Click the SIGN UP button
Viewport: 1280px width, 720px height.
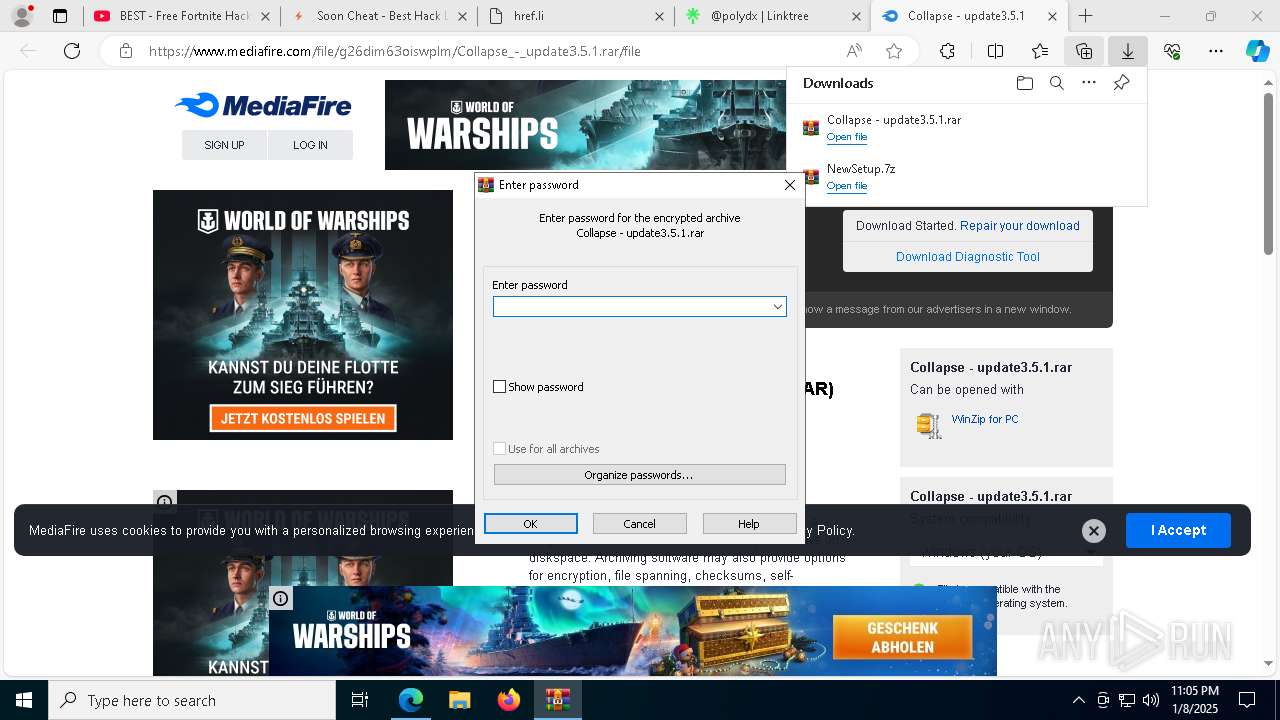pos(224,145)
